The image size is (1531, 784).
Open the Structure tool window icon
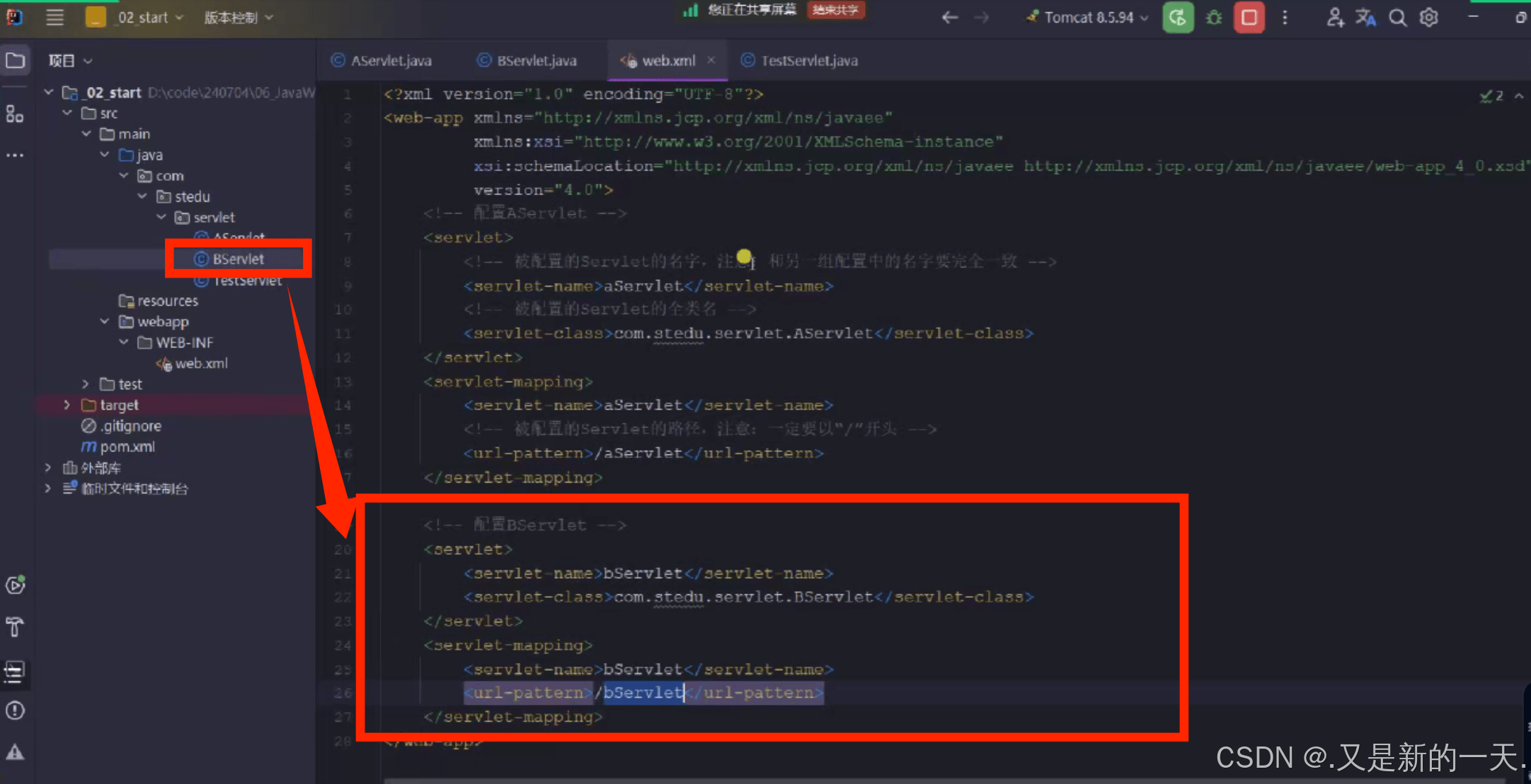(15, 114)
